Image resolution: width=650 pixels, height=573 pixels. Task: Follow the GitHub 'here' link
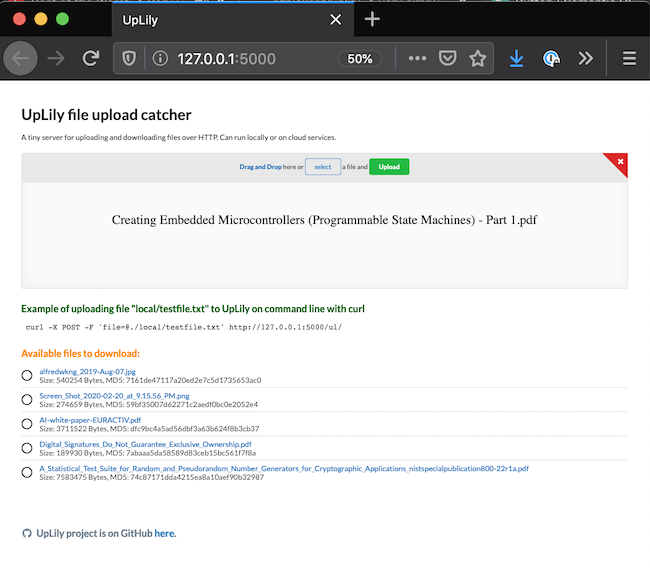click(x=165, y=533)
